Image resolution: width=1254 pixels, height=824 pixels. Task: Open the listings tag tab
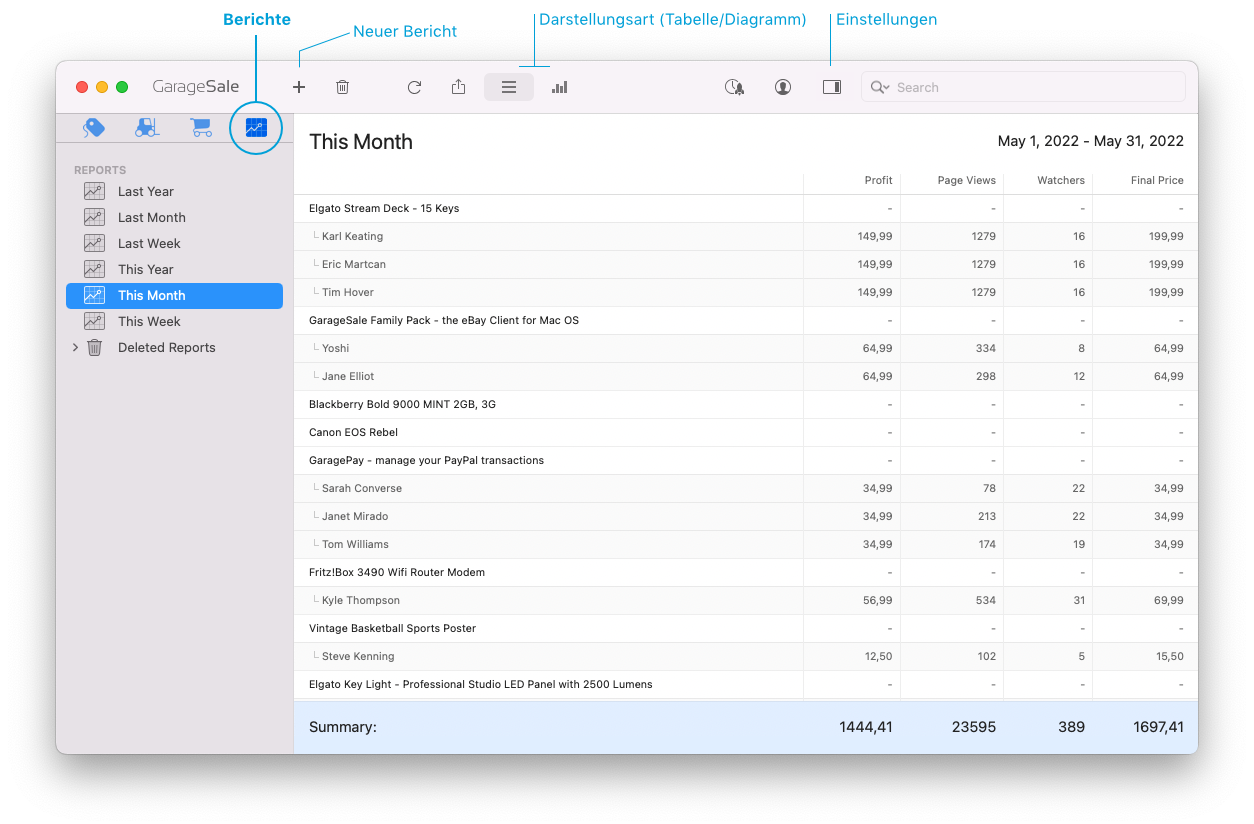pyautogui.click(x=94, y=128)
